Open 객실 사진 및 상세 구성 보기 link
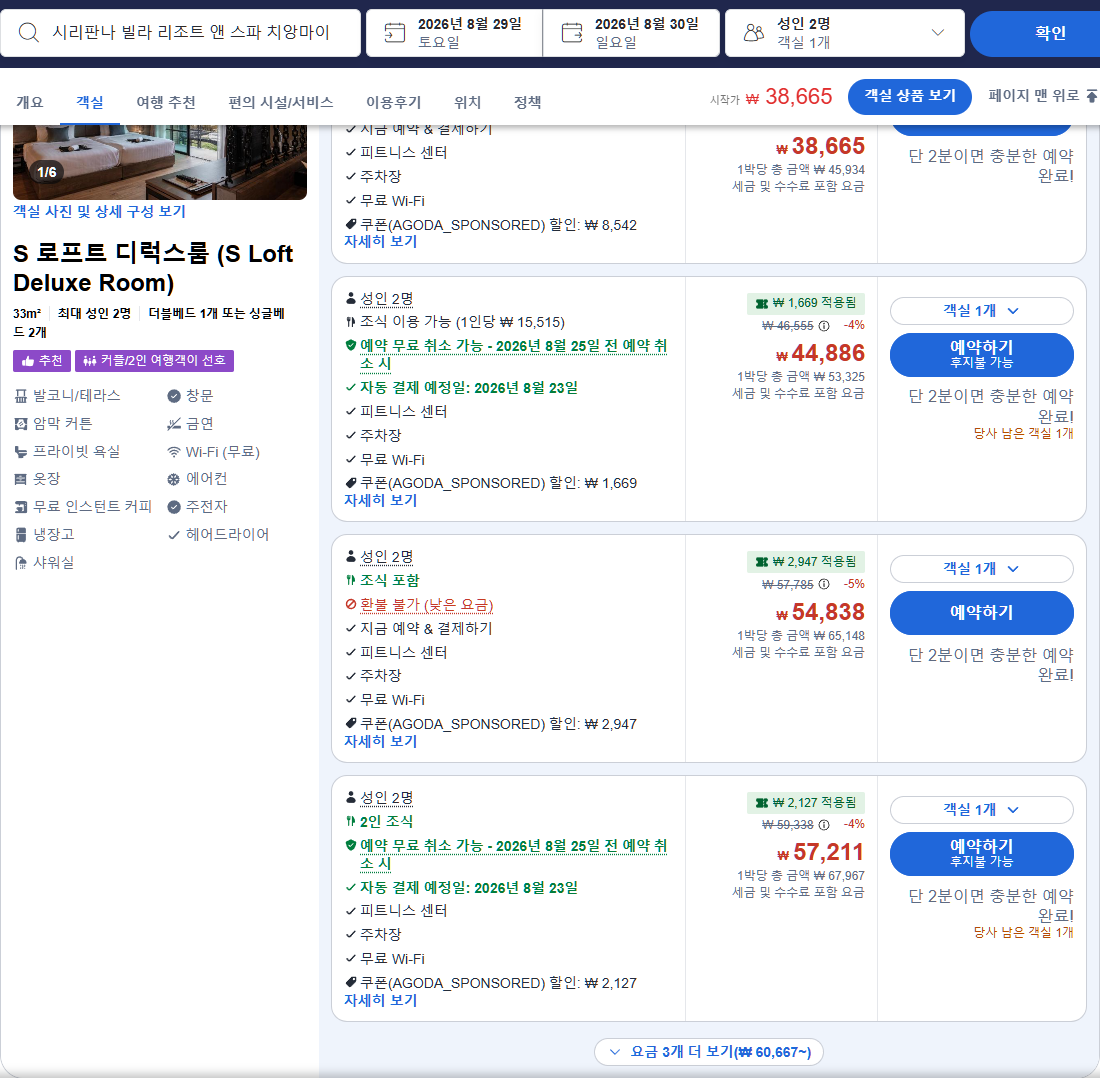 [99, 211]
